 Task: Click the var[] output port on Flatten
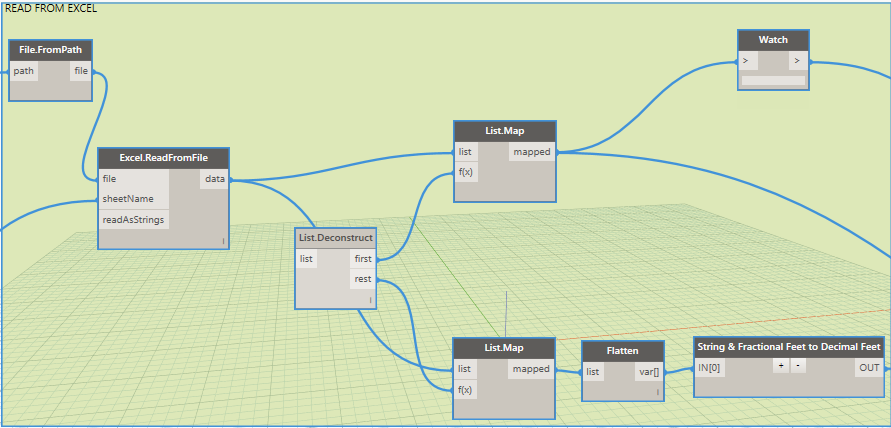[649, 372]
